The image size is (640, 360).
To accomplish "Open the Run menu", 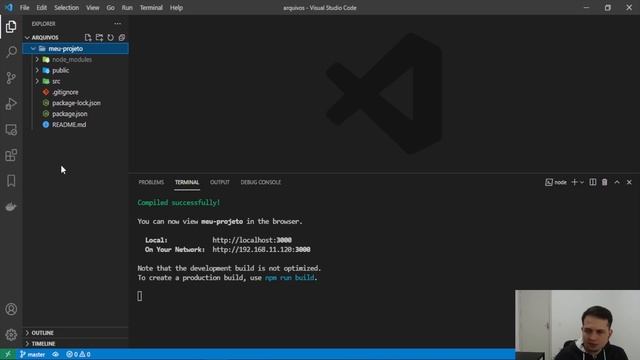I will click(x=127, y=8).
